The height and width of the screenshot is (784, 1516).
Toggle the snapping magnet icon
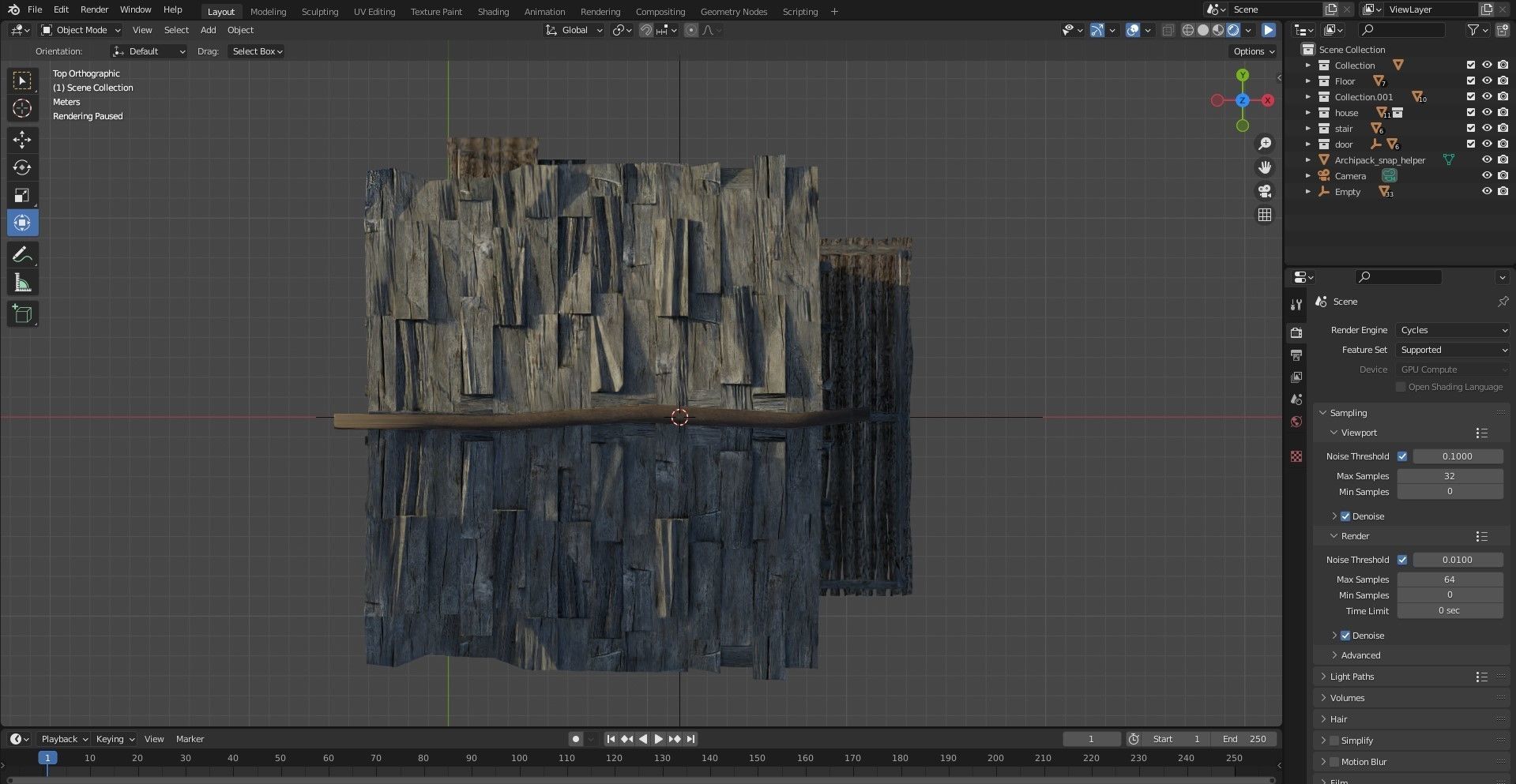tap(646, 30)
